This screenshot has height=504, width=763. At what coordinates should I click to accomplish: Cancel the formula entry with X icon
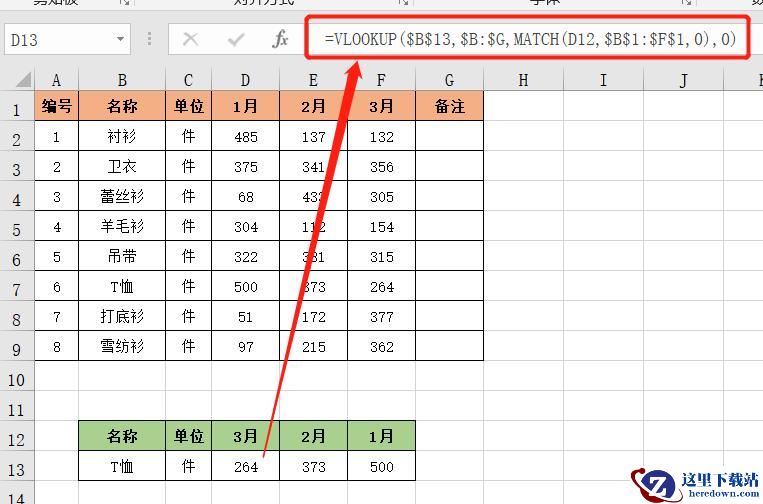[190, 39]
